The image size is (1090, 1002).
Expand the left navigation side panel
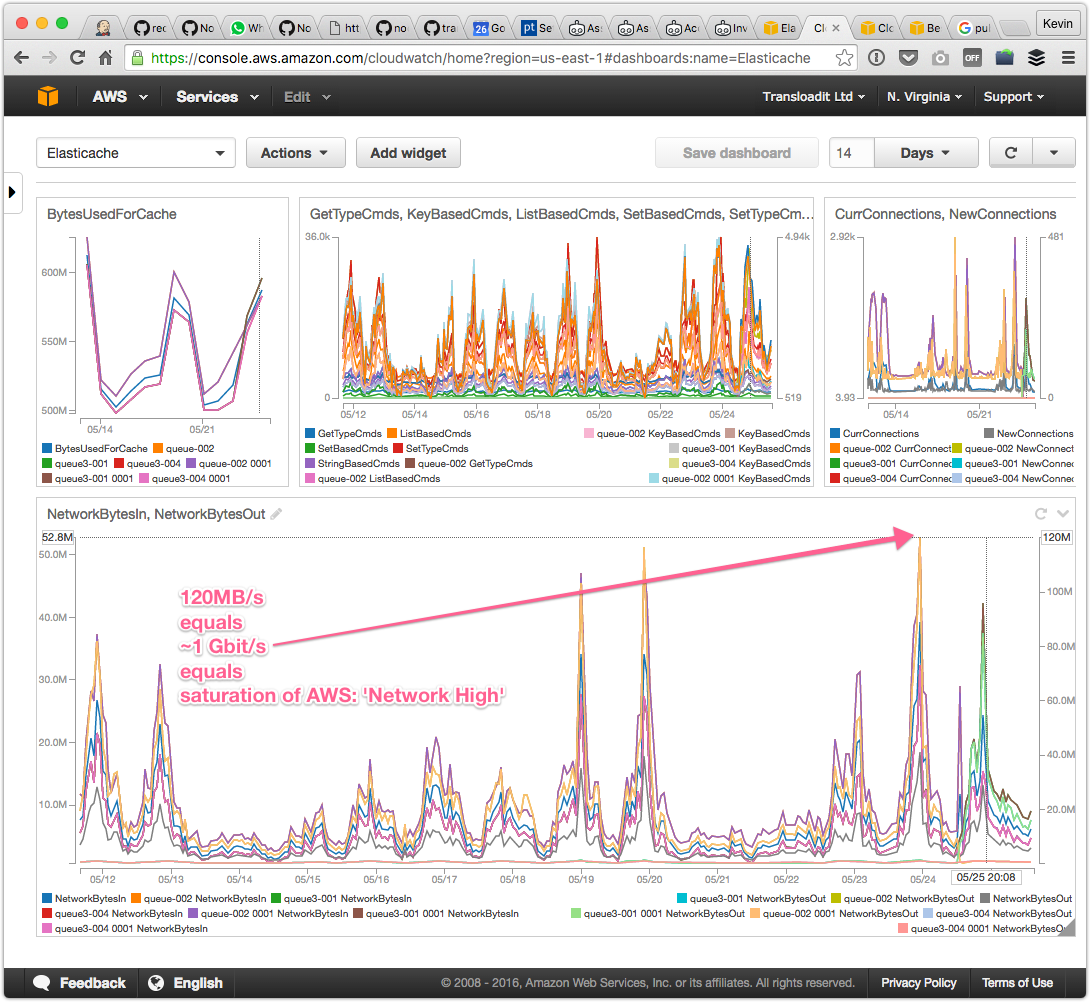coord(14,192)
